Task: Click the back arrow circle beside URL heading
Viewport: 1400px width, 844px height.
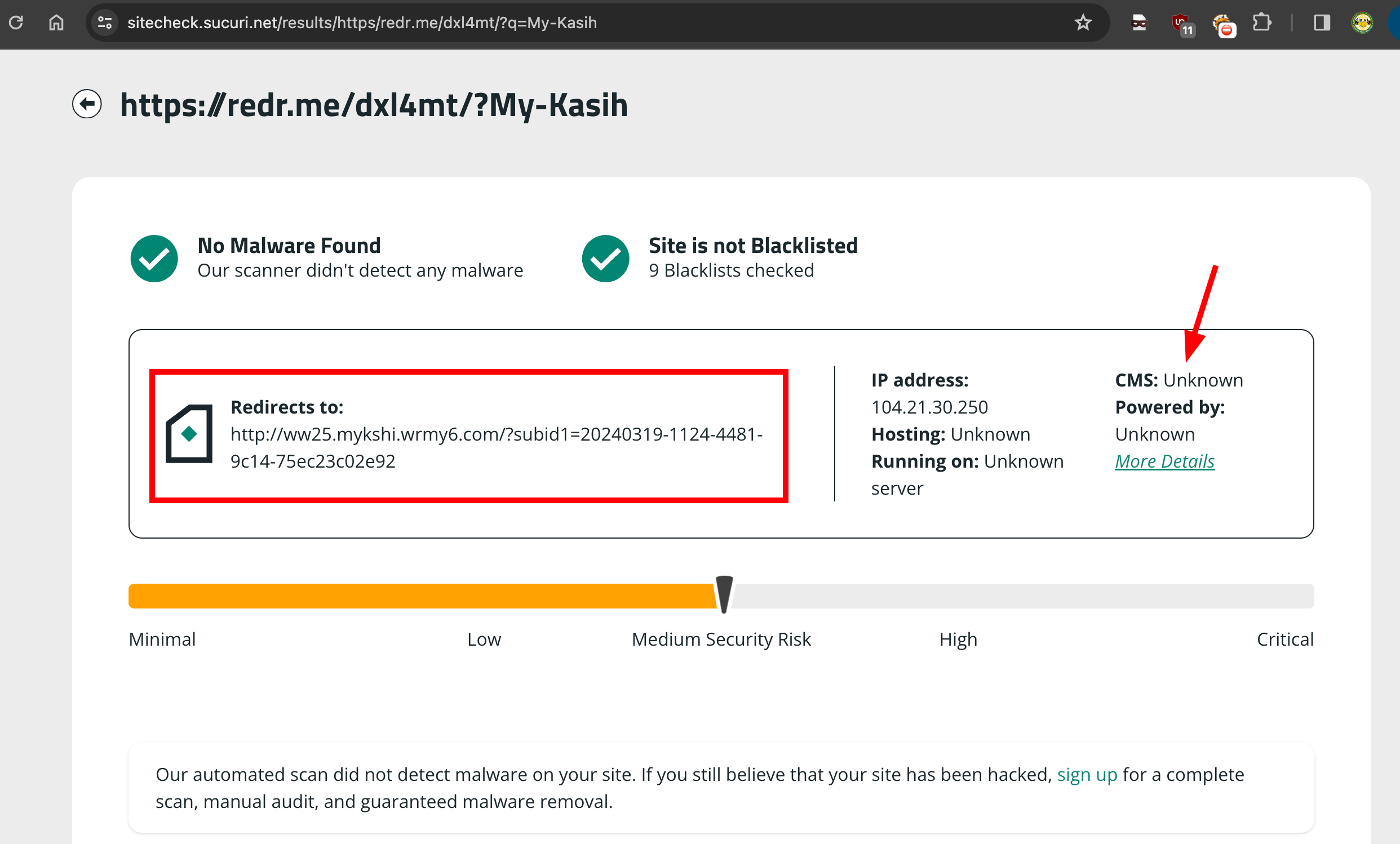Action: pyautogui.click(x=87, y=104)
